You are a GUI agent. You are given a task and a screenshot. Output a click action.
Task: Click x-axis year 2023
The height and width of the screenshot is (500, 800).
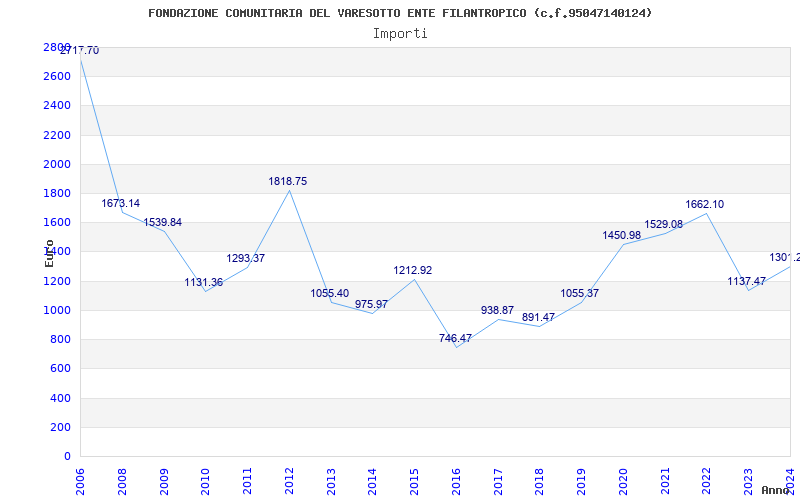pyautogui.click(x=749, y=482)
